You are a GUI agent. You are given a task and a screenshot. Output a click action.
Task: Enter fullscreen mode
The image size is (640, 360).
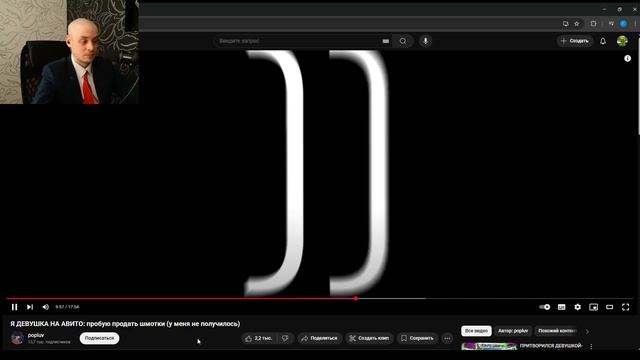click(625, 307)
